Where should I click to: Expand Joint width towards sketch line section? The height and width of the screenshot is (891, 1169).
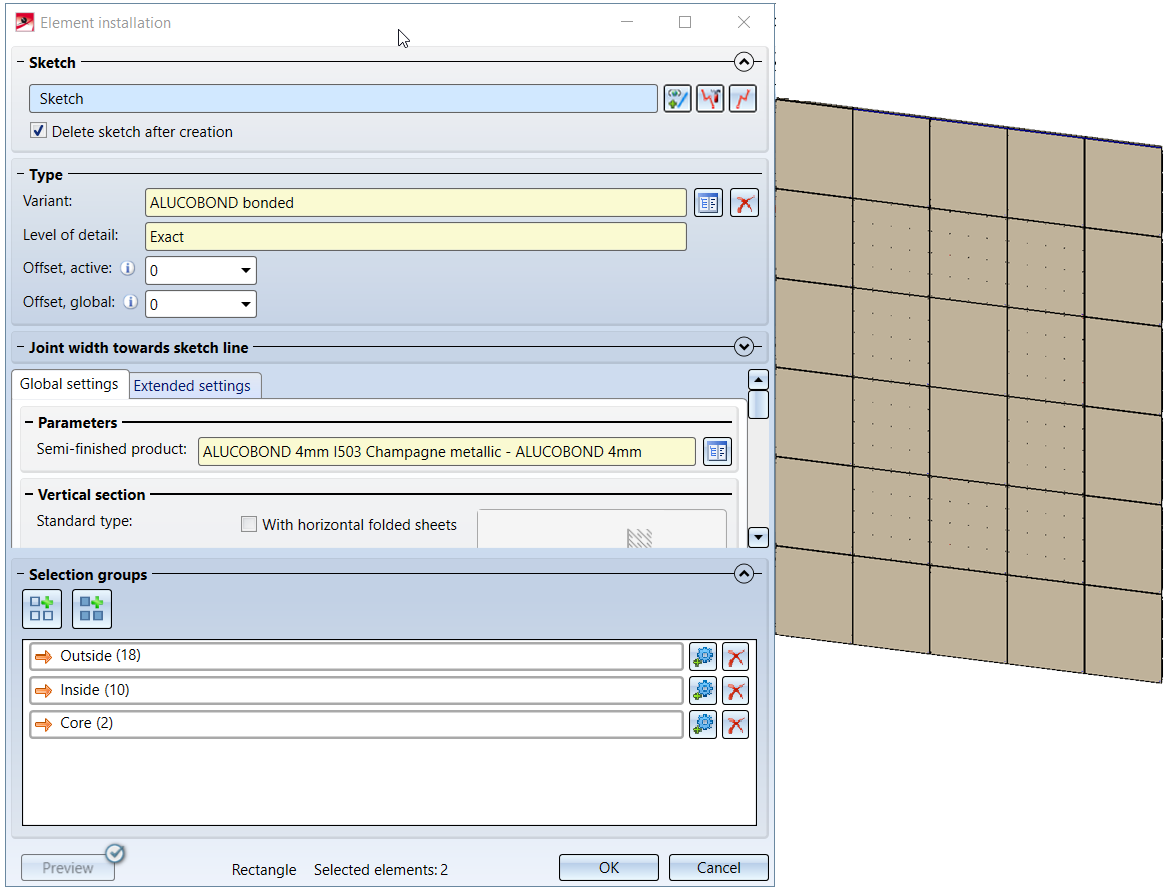[x=743, y=347]
